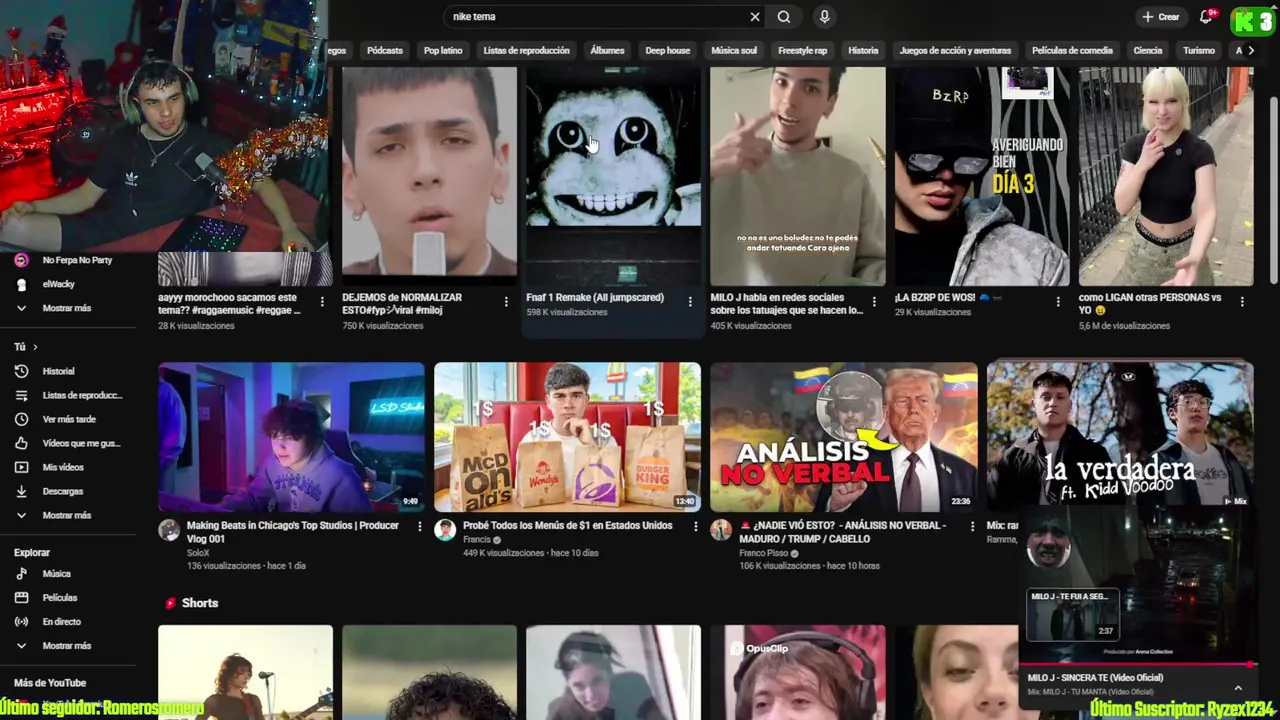Show more category chips with the right arrow
Screen dimensions: 1280x720
(1250, 50)
